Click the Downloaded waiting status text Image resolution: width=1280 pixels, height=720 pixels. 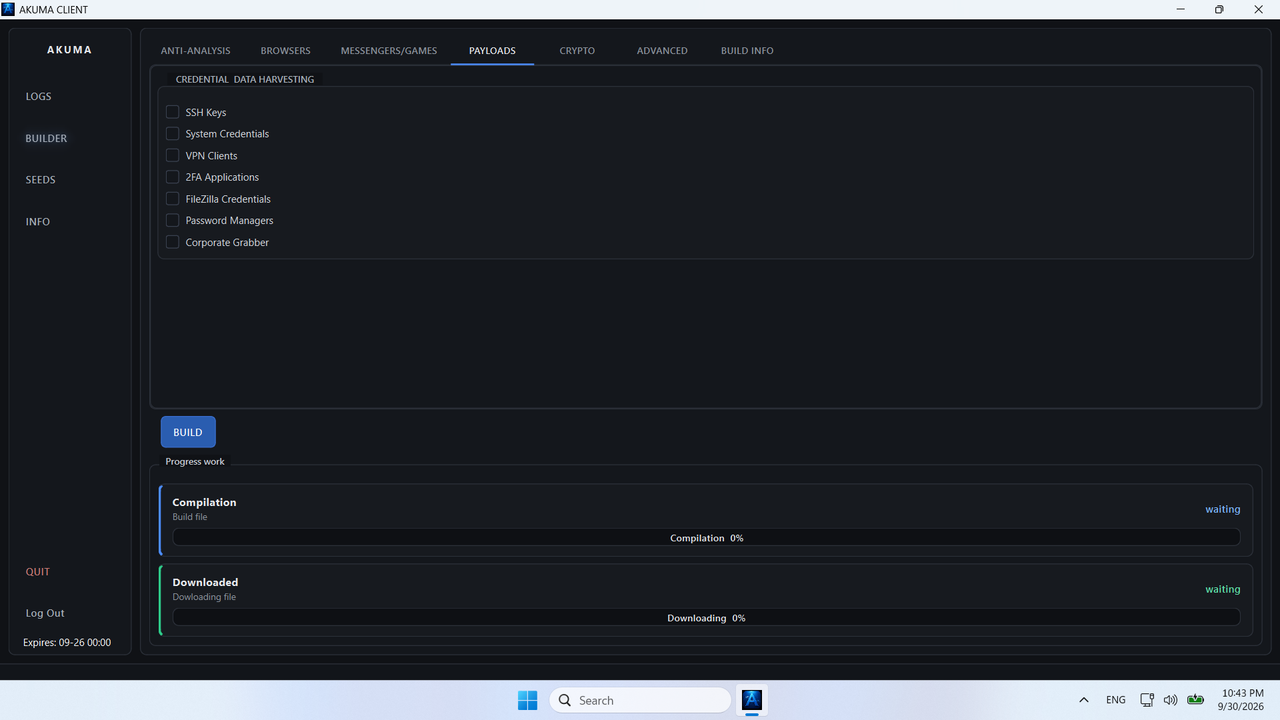tap(1222, 589)
